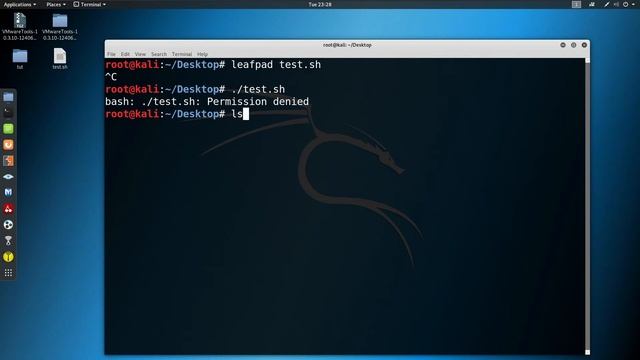
Task: Open the volume indicator in the top bar
Action: tap(616, 4)
